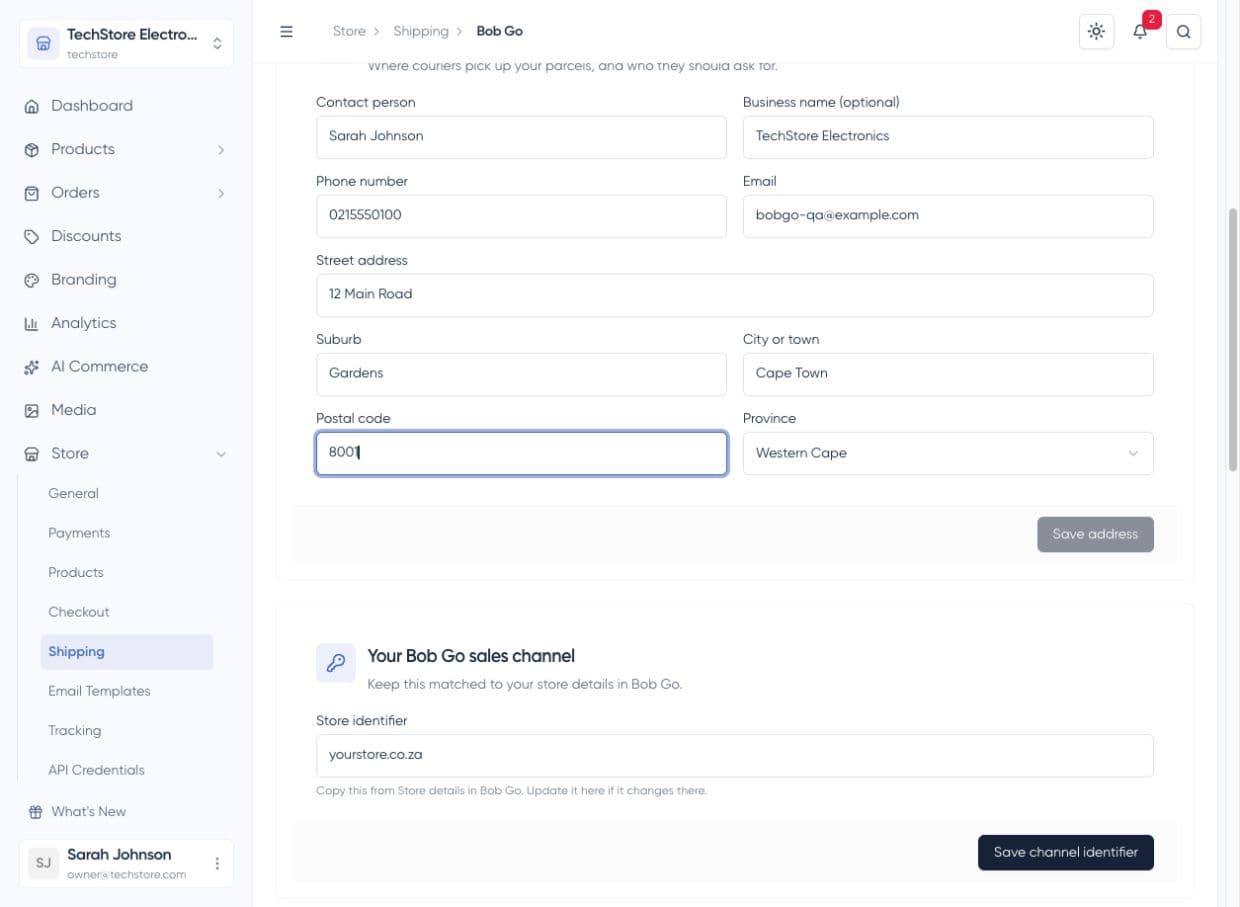The width and height of the screenshot is (1240, 907).
Task: Open the TechStore store switcher
Action: [126, 43]
